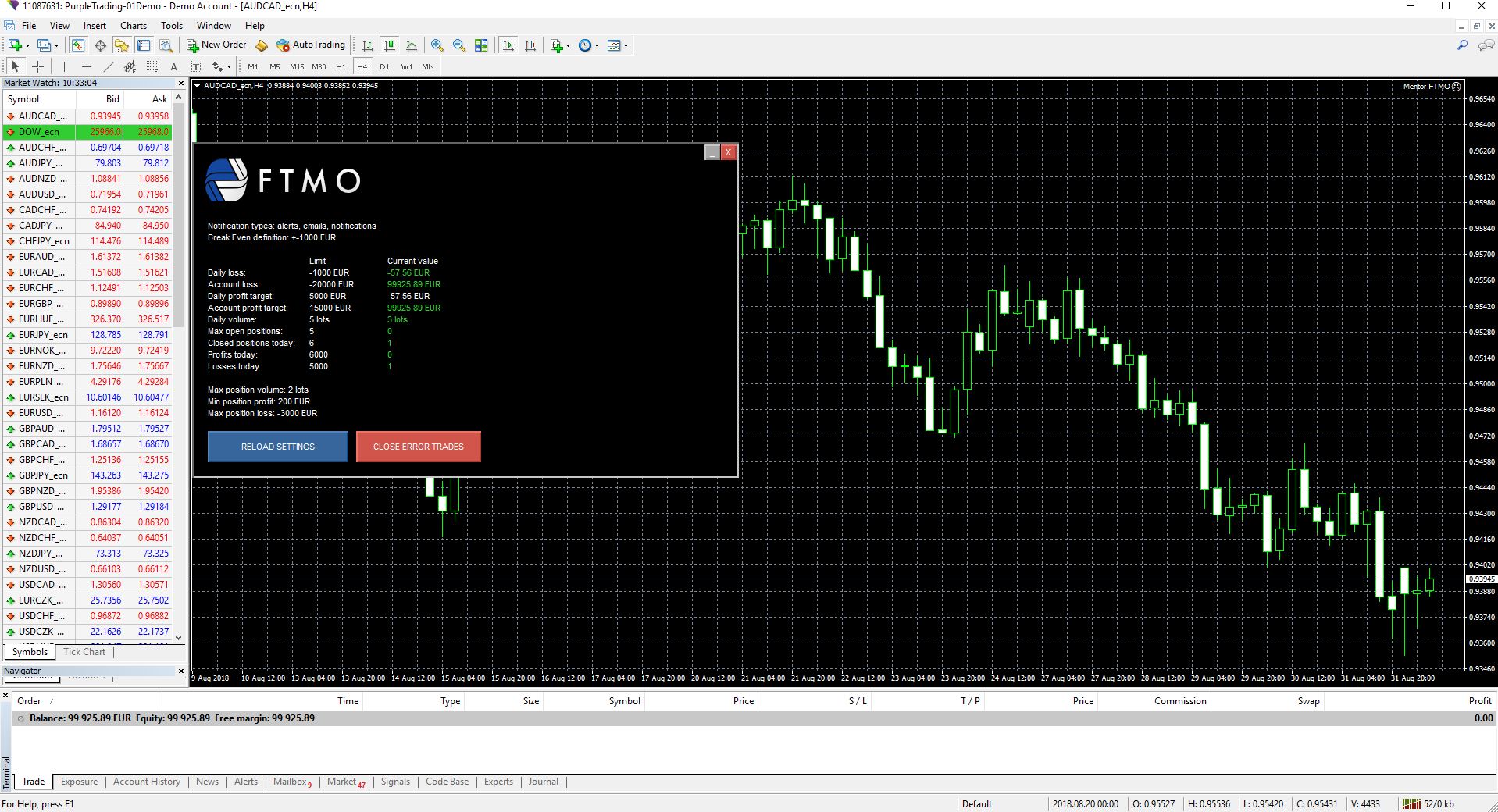Switch to the Account History tab
1498x812 pixels.
point(146,782)
